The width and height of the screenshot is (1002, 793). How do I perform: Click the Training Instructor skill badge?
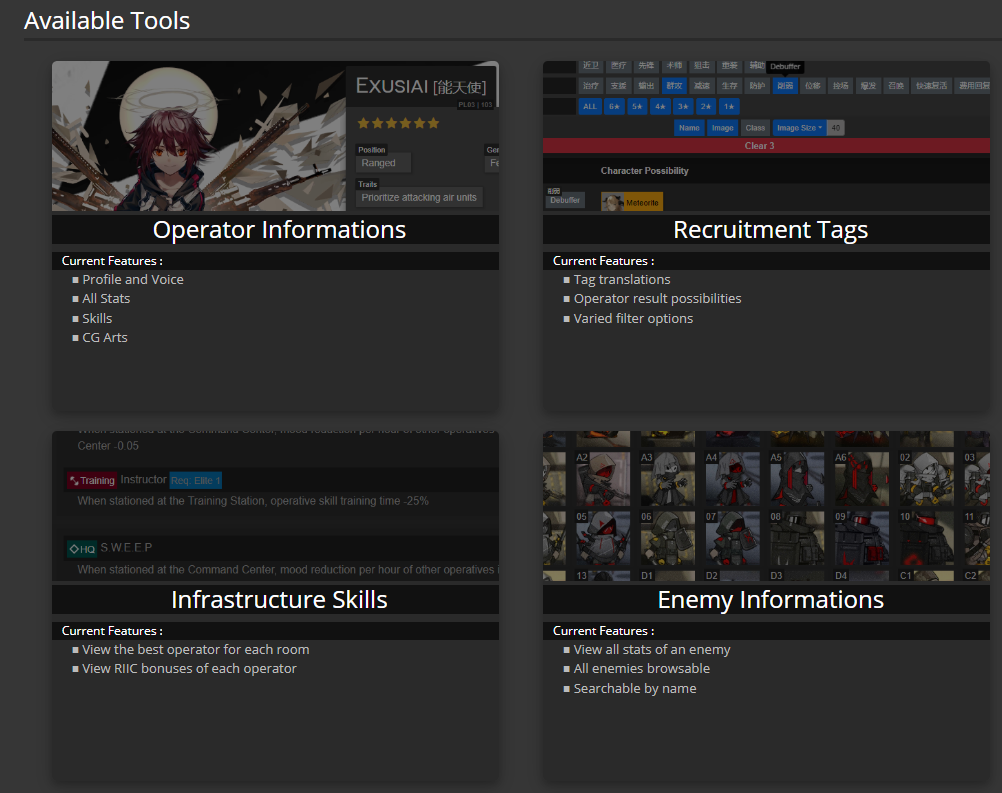click(91, 480)
